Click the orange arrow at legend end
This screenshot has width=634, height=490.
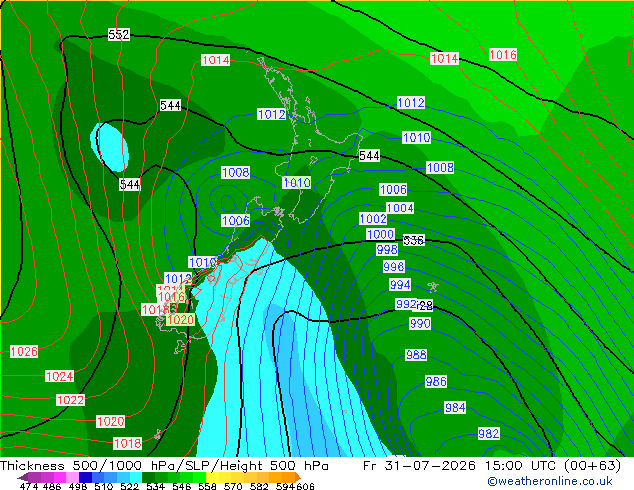pyautogui.click(x=298, y=477)
